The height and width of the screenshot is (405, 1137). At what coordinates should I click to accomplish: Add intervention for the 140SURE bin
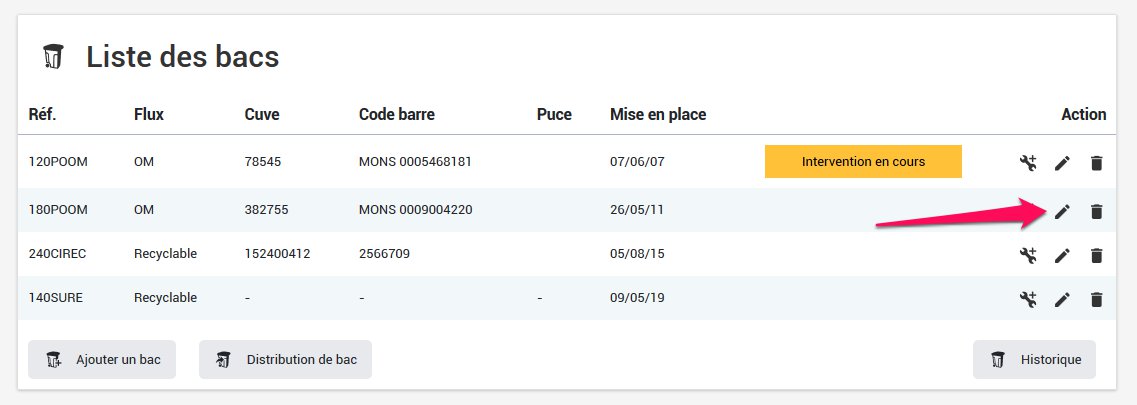pos(1028,298)
